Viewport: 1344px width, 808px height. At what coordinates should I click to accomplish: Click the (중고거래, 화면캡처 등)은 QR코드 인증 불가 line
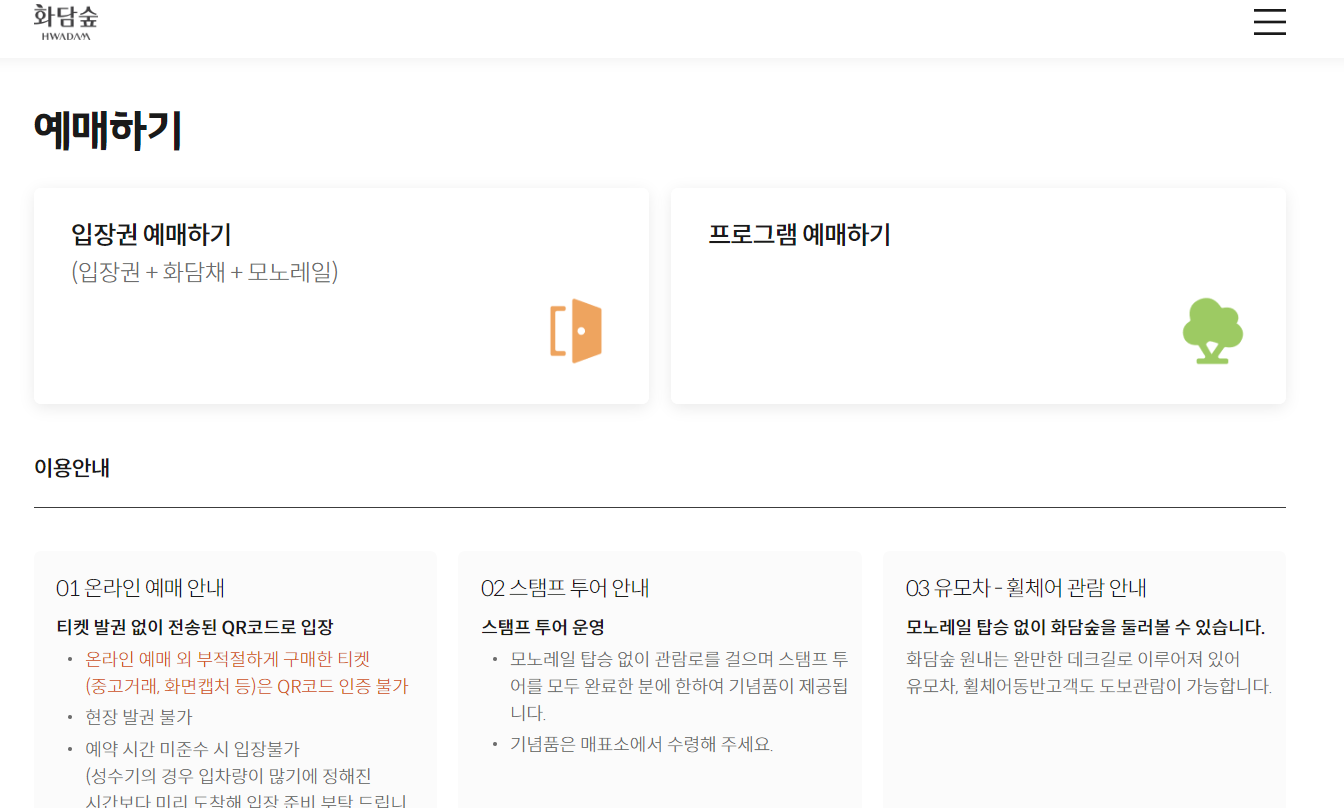tap(247, 687)
